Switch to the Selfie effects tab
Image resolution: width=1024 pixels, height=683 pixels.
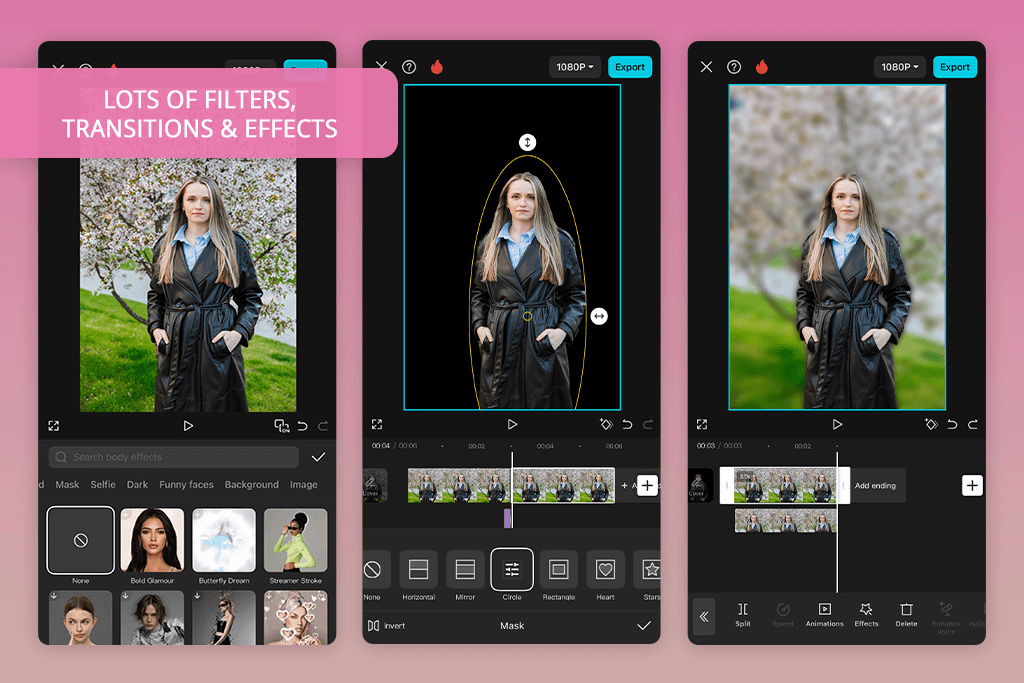coord(103,484)
